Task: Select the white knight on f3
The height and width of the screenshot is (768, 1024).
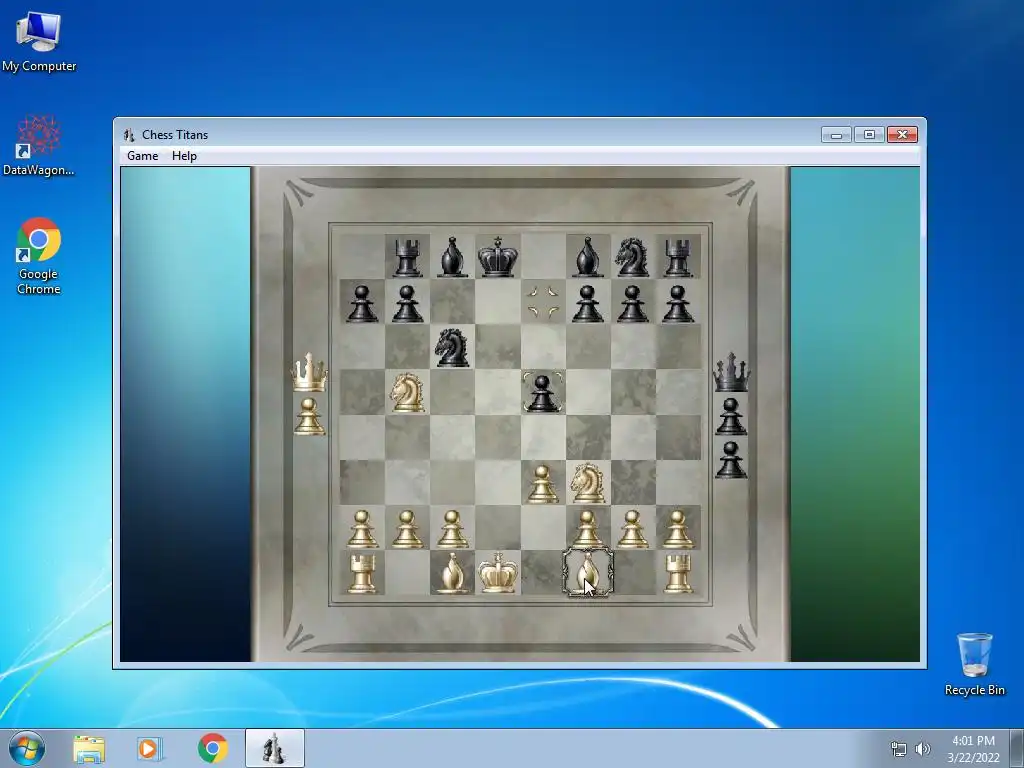Action: pos(588,483)
